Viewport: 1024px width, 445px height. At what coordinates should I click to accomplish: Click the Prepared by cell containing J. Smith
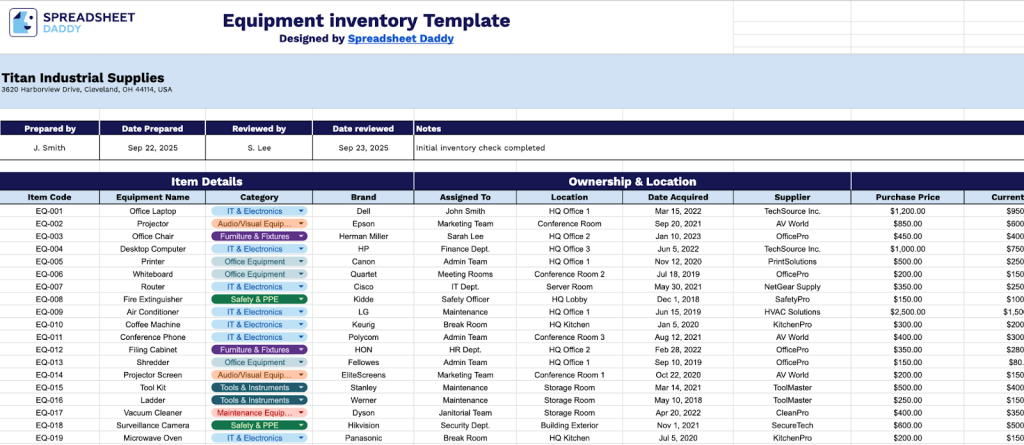[49, 148]
